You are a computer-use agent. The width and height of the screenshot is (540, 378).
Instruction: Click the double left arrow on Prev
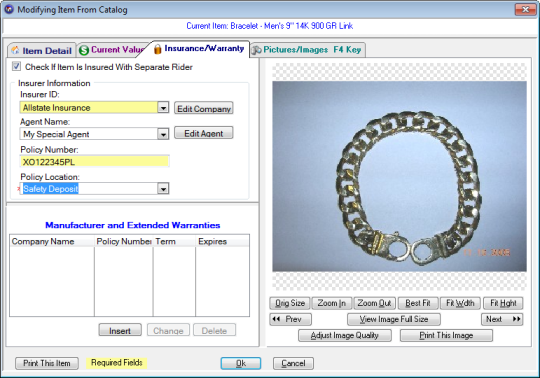276,319
